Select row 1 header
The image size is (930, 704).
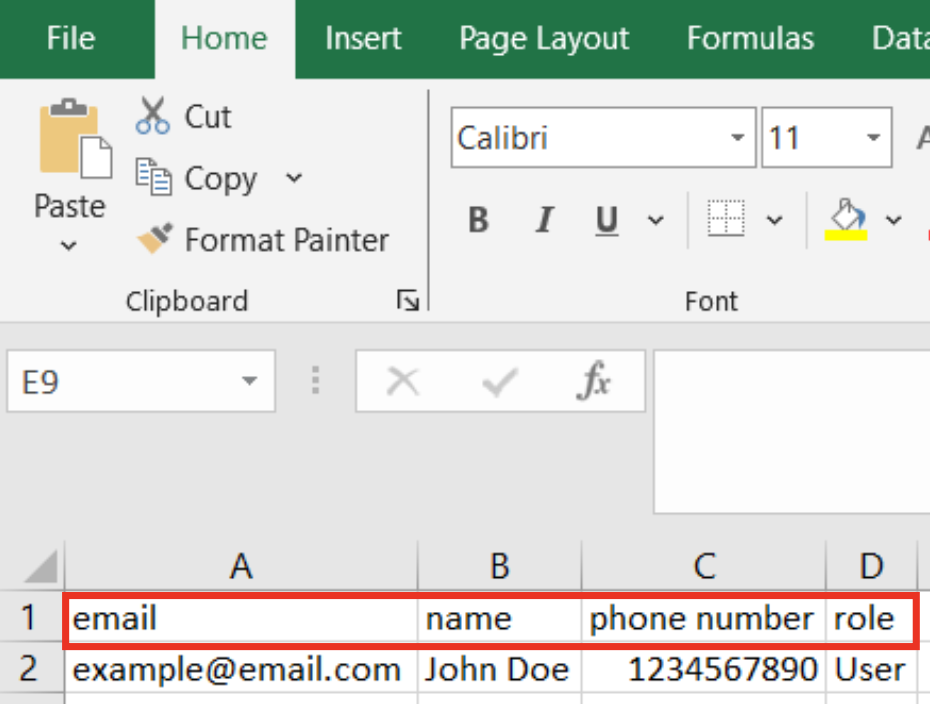(31, 617)
